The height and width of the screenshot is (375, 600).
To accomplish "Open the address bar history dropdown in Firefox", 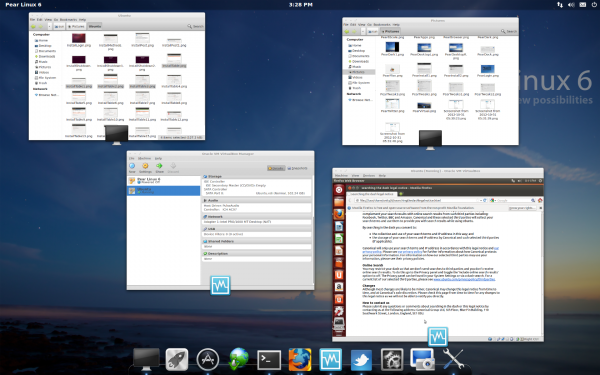I will 481,200.
